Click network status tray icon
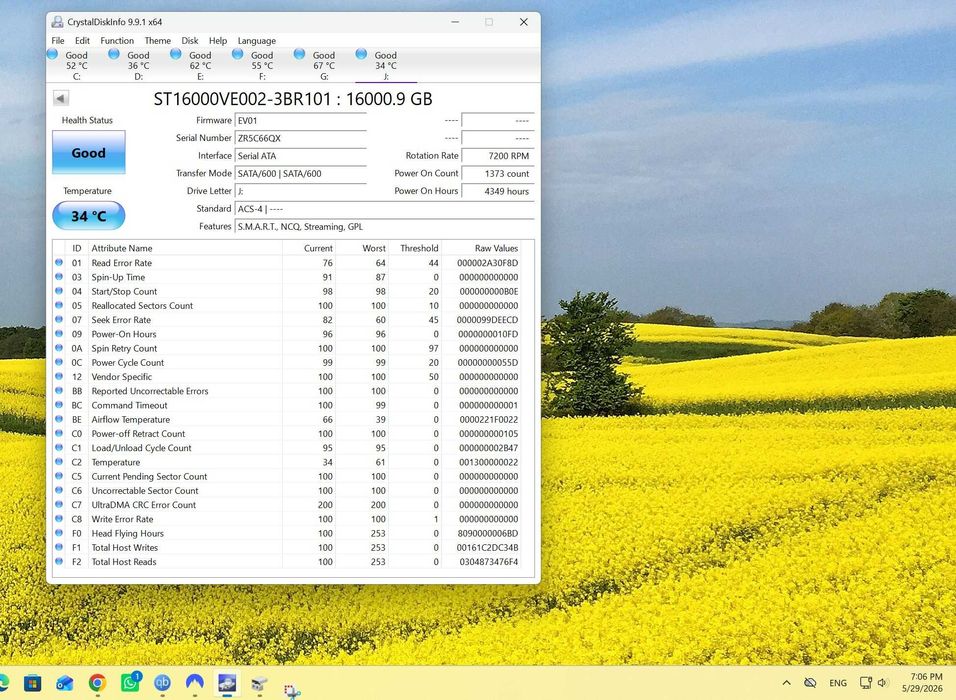This screenshot has height=700, width=956. point(866,683)
